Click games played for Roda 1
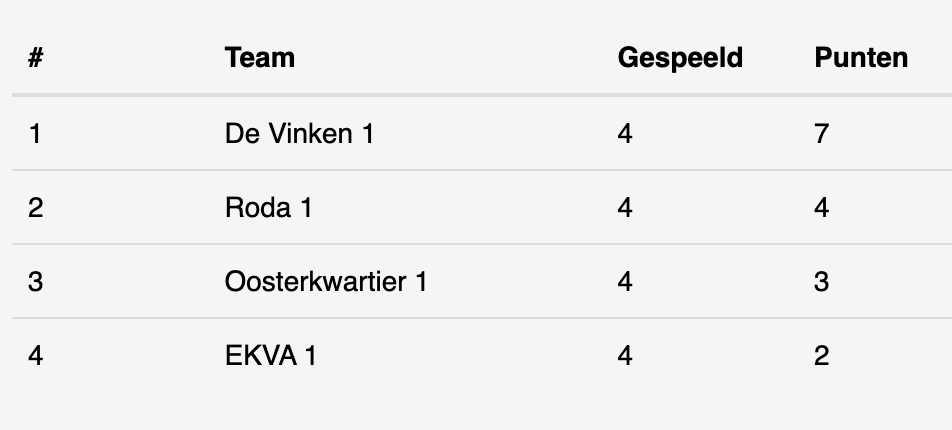Image resolution: width=952 pixels, height=430 pixels. click(625, 208)
